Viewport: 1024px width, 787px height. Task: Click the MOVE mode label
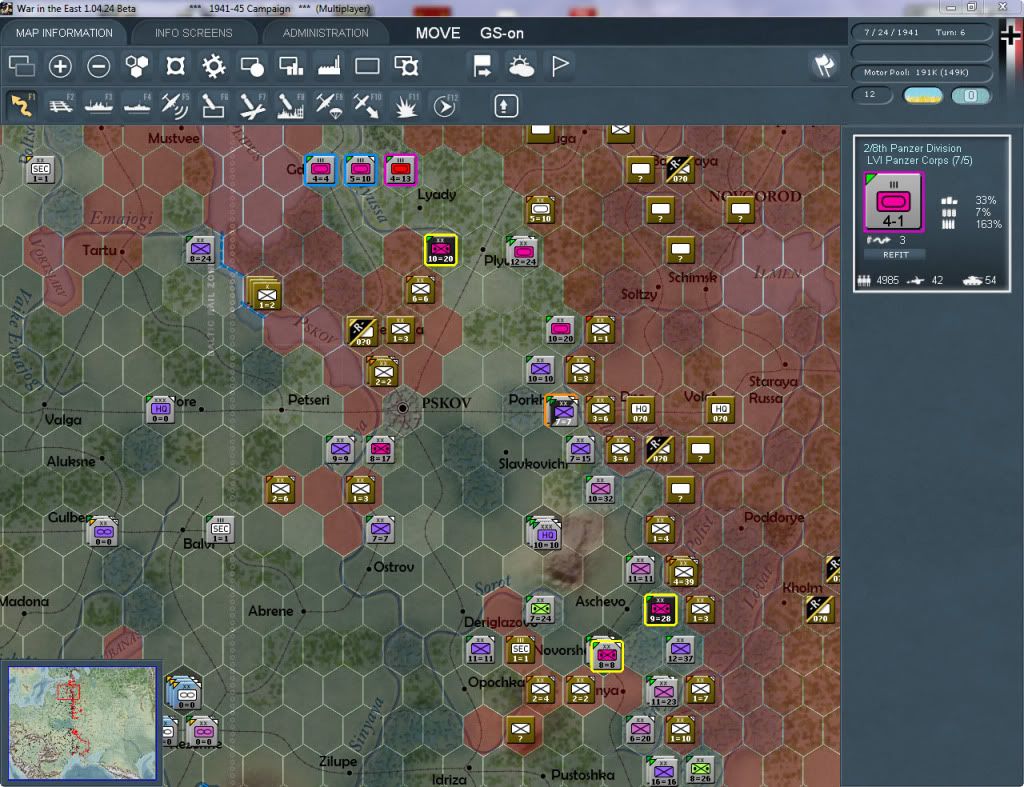(x=438, y=33)
